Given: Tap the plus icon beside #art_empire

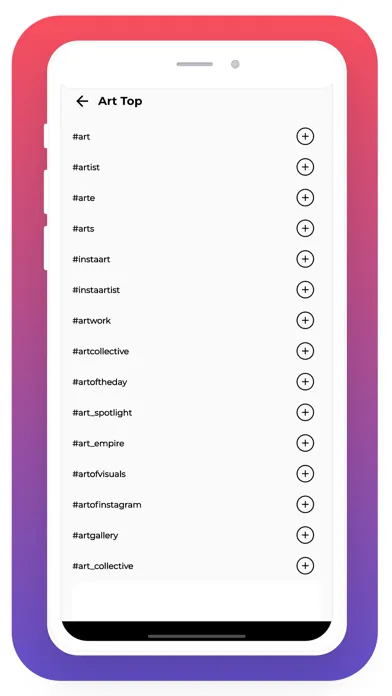Looking at the screenshot, I should coord(305,443).
